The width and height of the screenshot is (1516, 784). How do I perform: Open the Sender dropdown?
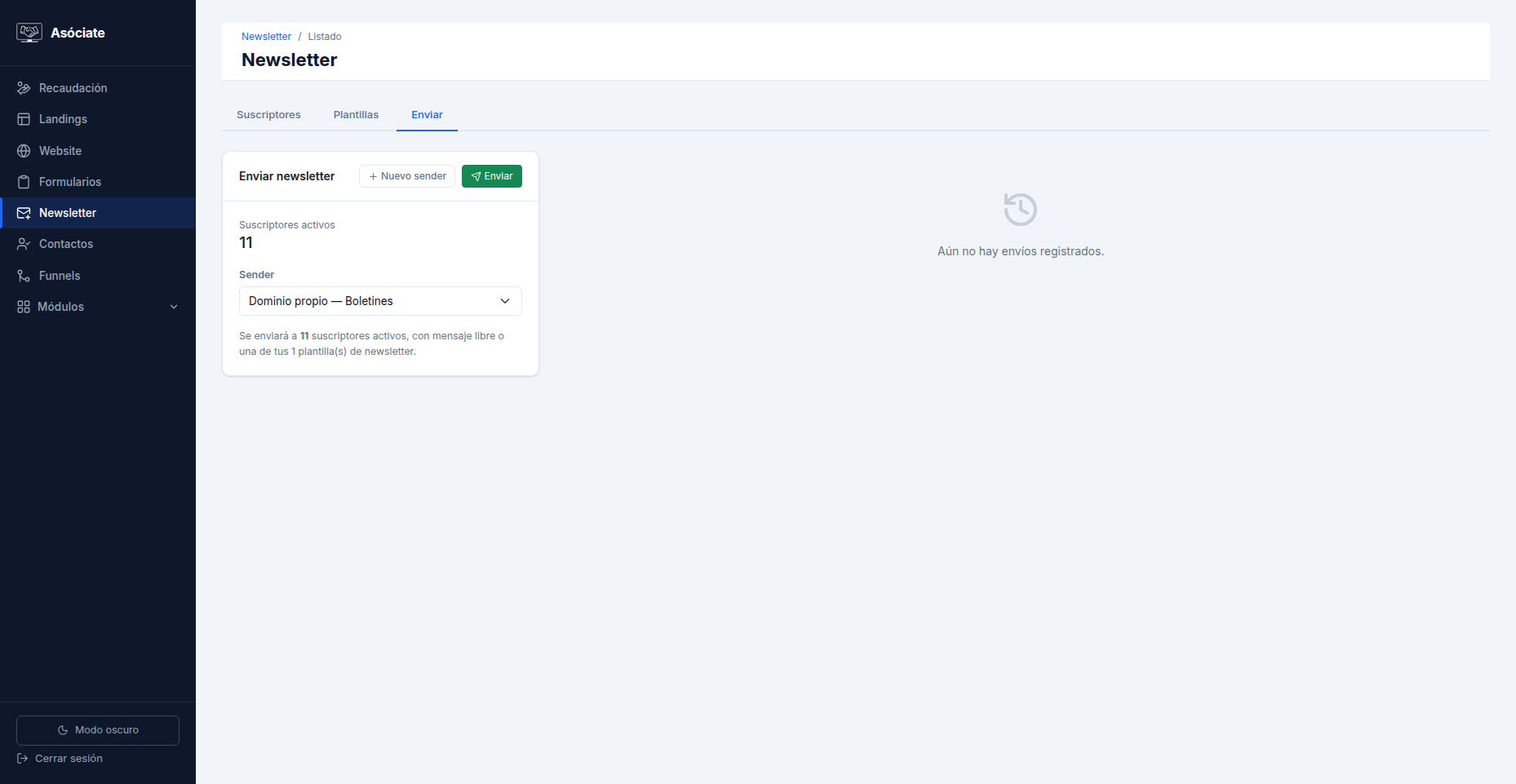pyautogui.click(x=380, y=301)
